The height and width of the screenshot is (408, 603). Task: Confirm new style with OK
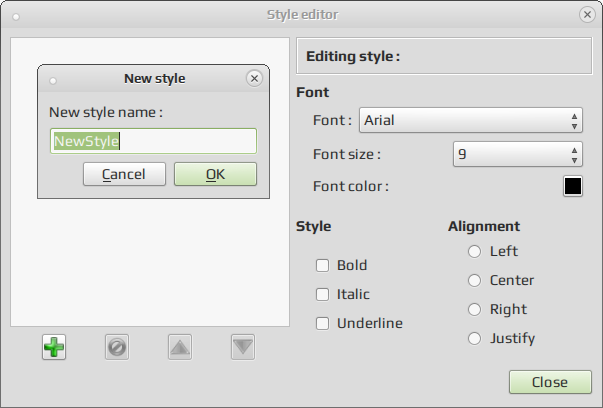pos(215,174)
